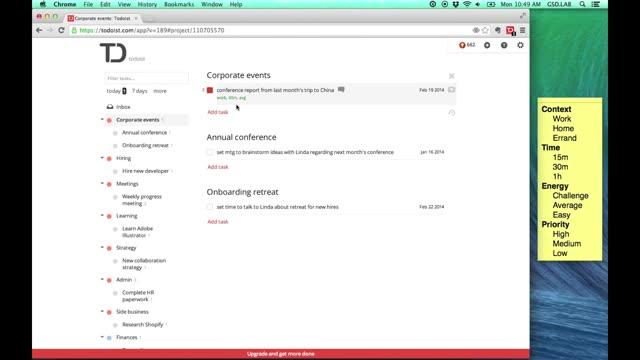Click the Dropbox menu bar icon
The image size is (640, 360).
[x=456, y=4]
